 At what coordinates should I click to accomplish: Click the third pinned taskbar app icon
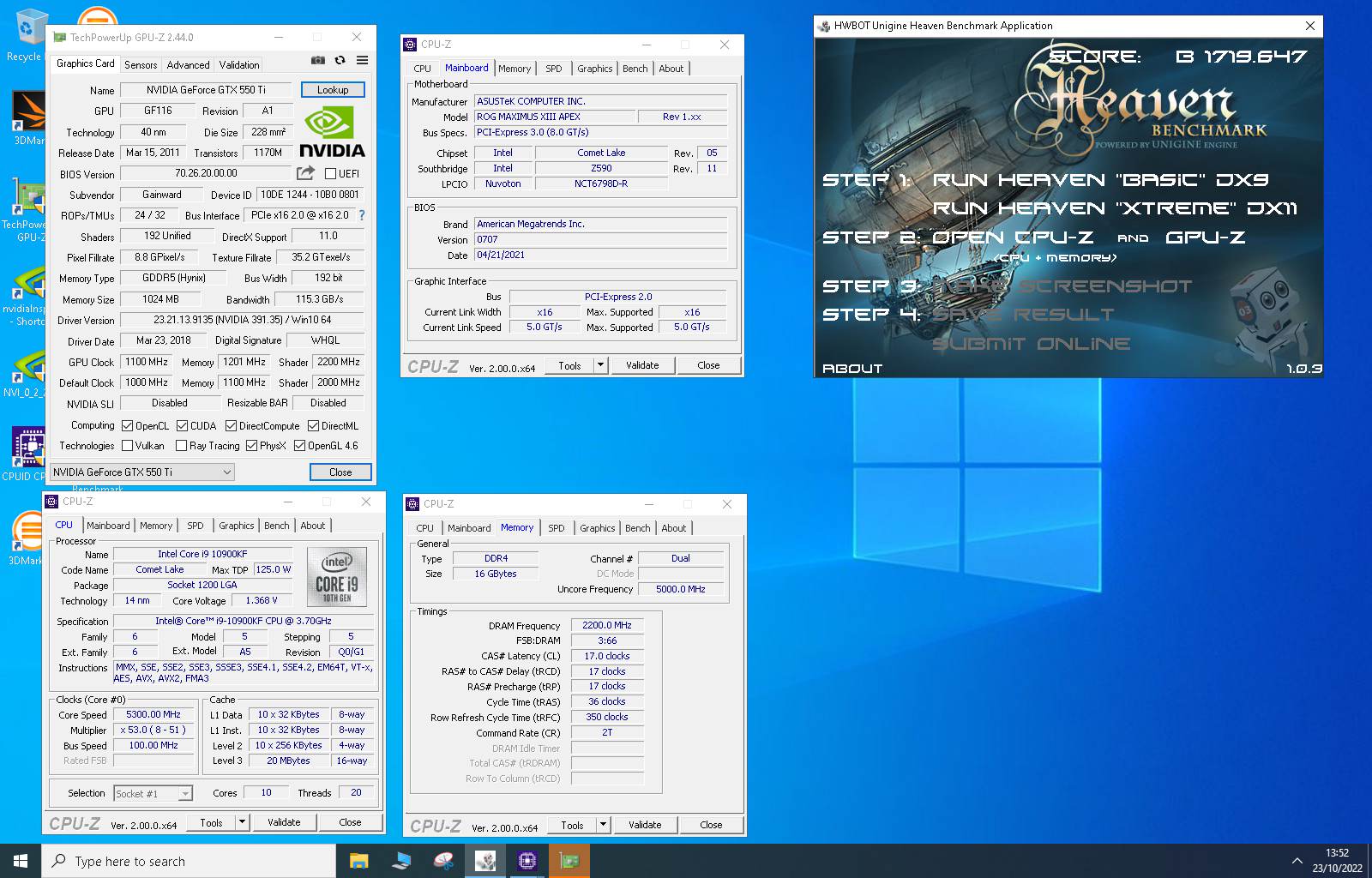point(442,861)
